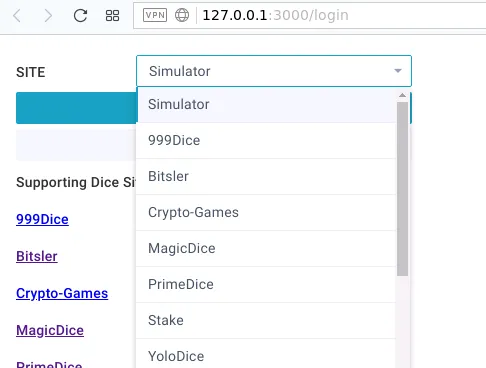This screenshot has width=486, height=368.
Task: Choose MagicDice in the dropdown list
Action: coord(266,248)
